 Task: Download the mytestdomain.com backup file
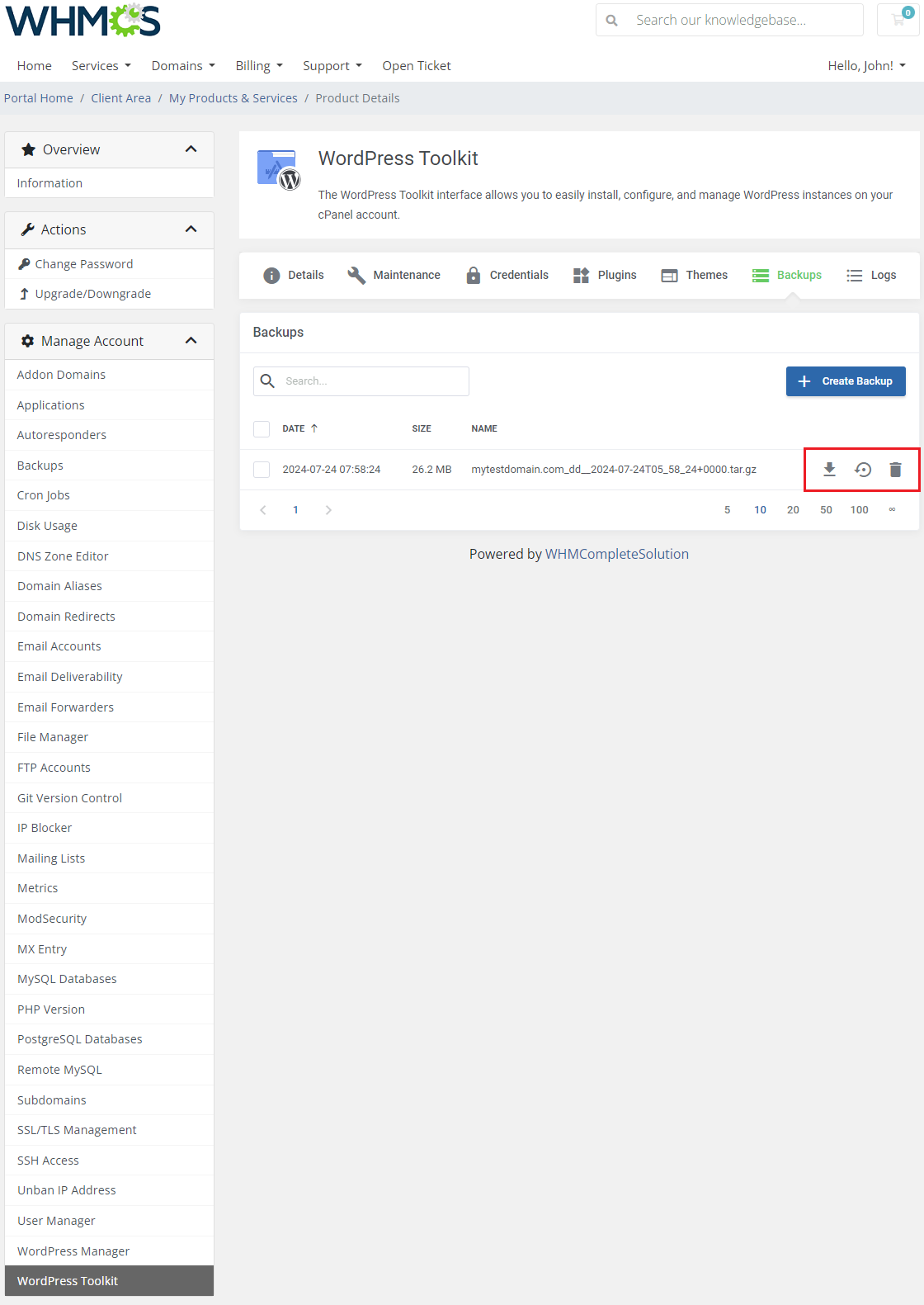pos(829,470)
